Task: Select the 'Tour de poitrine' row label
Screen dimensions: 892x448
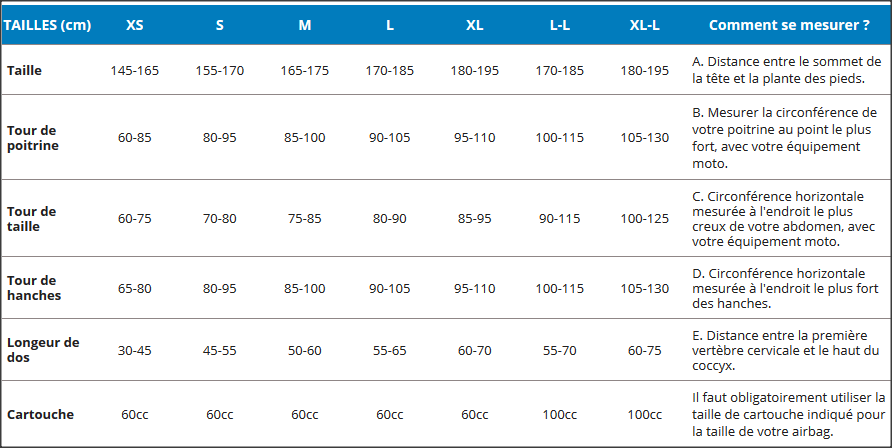Action: point(32,138)
